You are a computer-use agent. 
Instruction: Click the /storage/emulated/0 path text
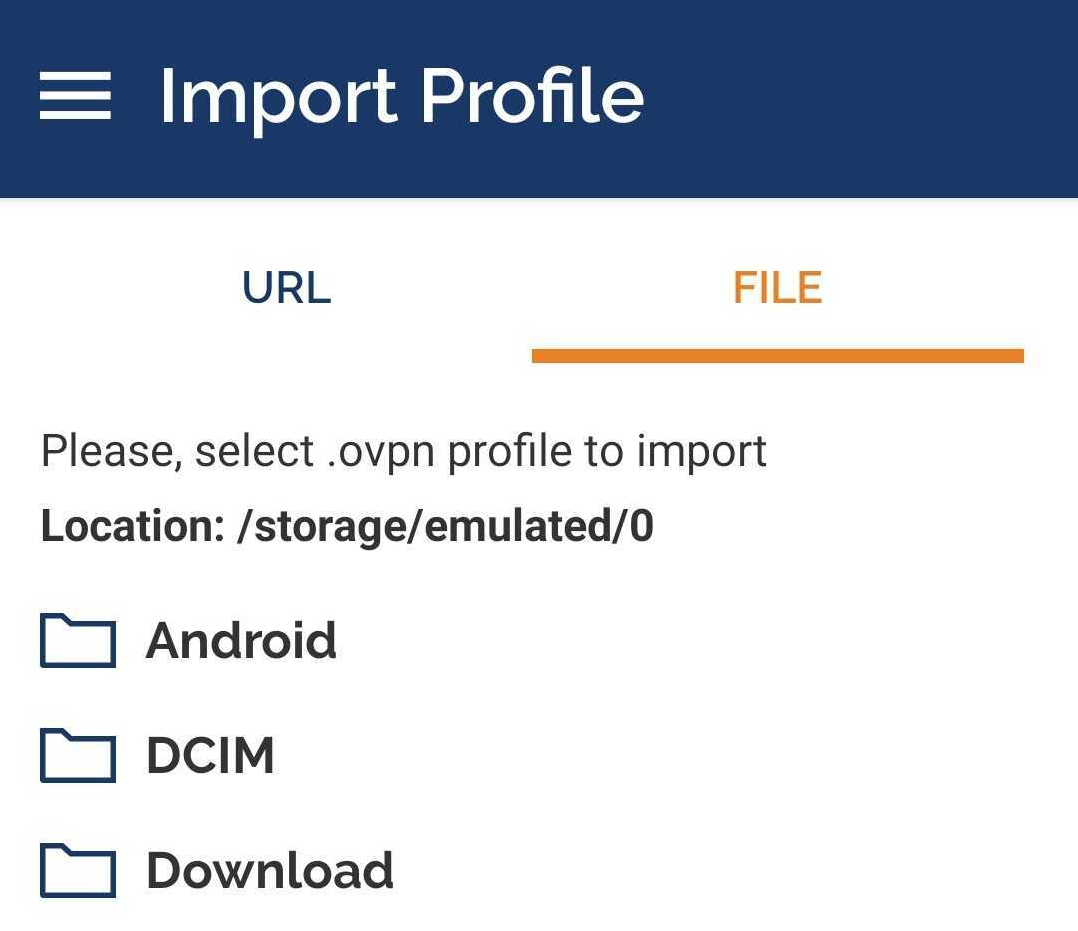pos(445,526)
